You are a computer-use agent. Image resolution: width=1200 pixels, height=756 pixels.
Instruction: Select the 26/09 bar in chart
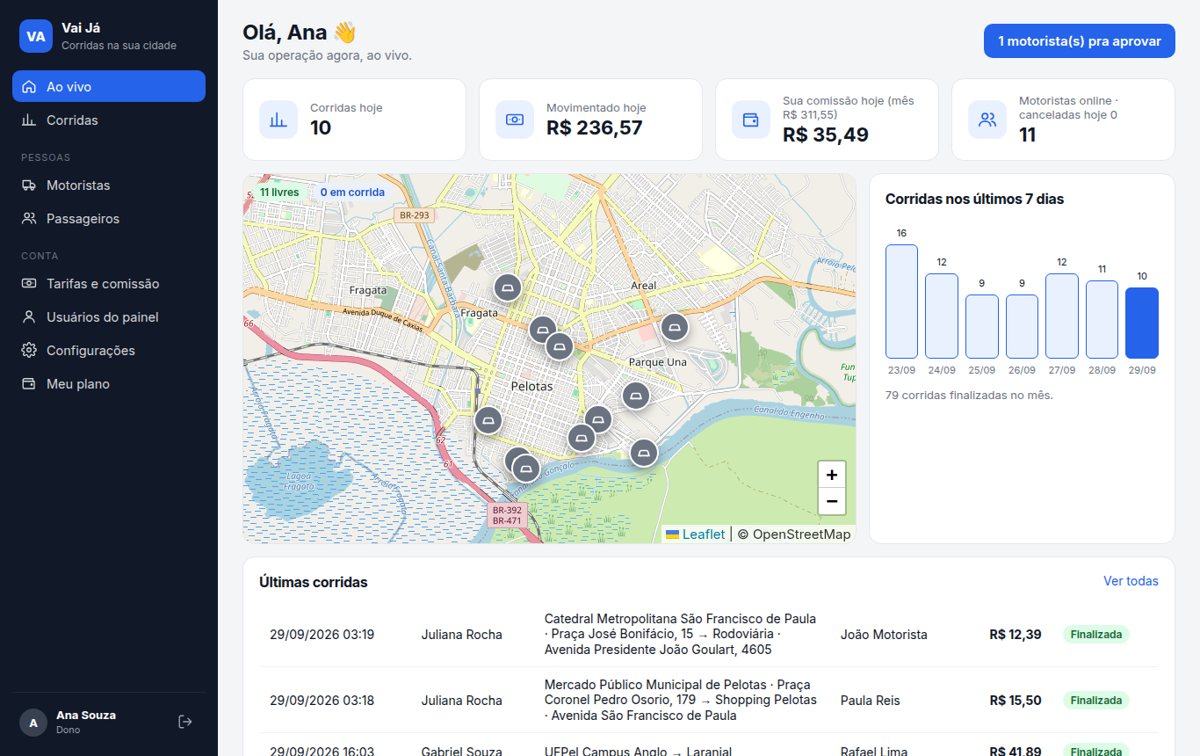point(1021,327)
